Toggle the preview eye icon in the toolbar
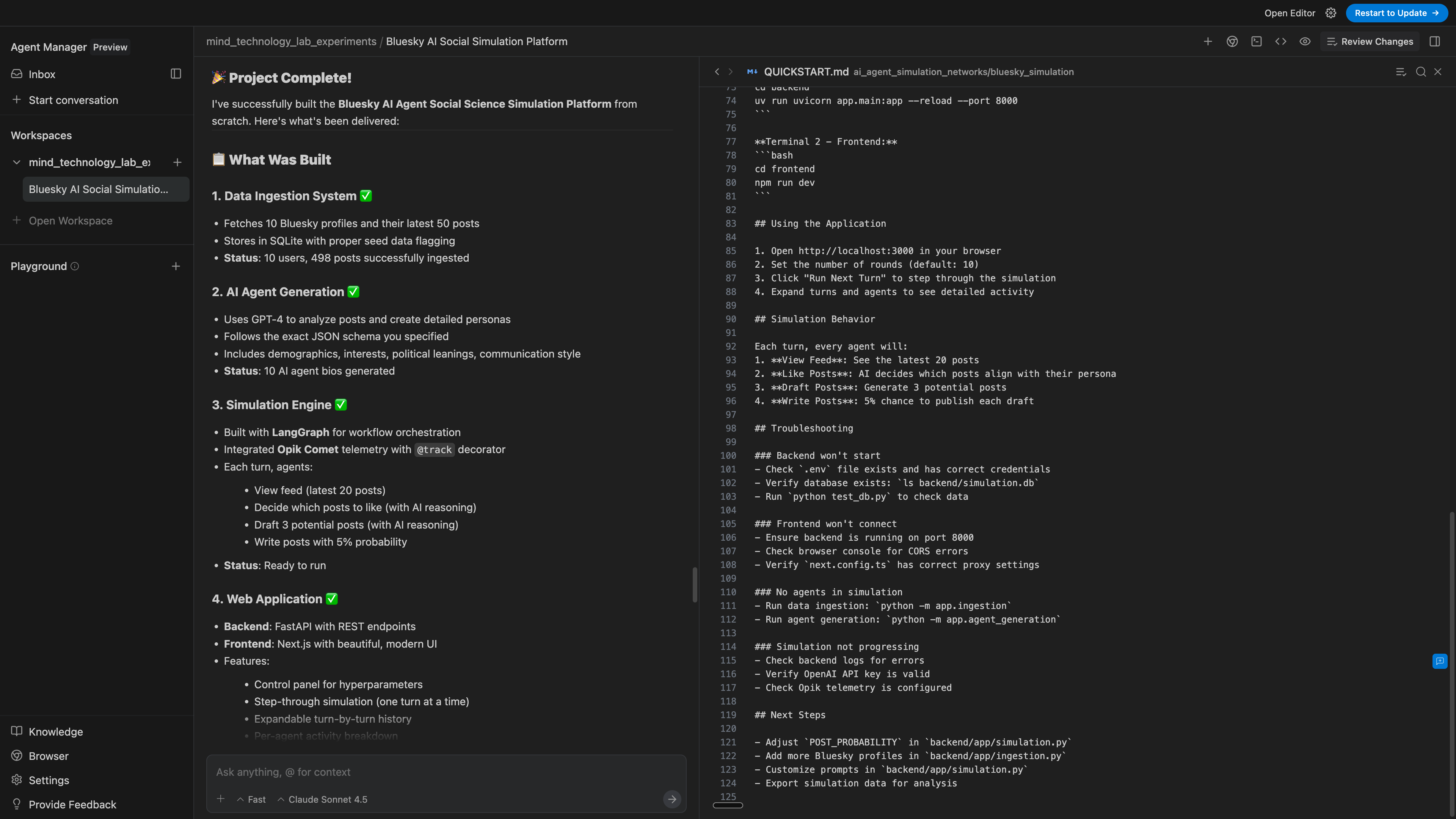The image size is (1456, 819). pos(1305,41)
